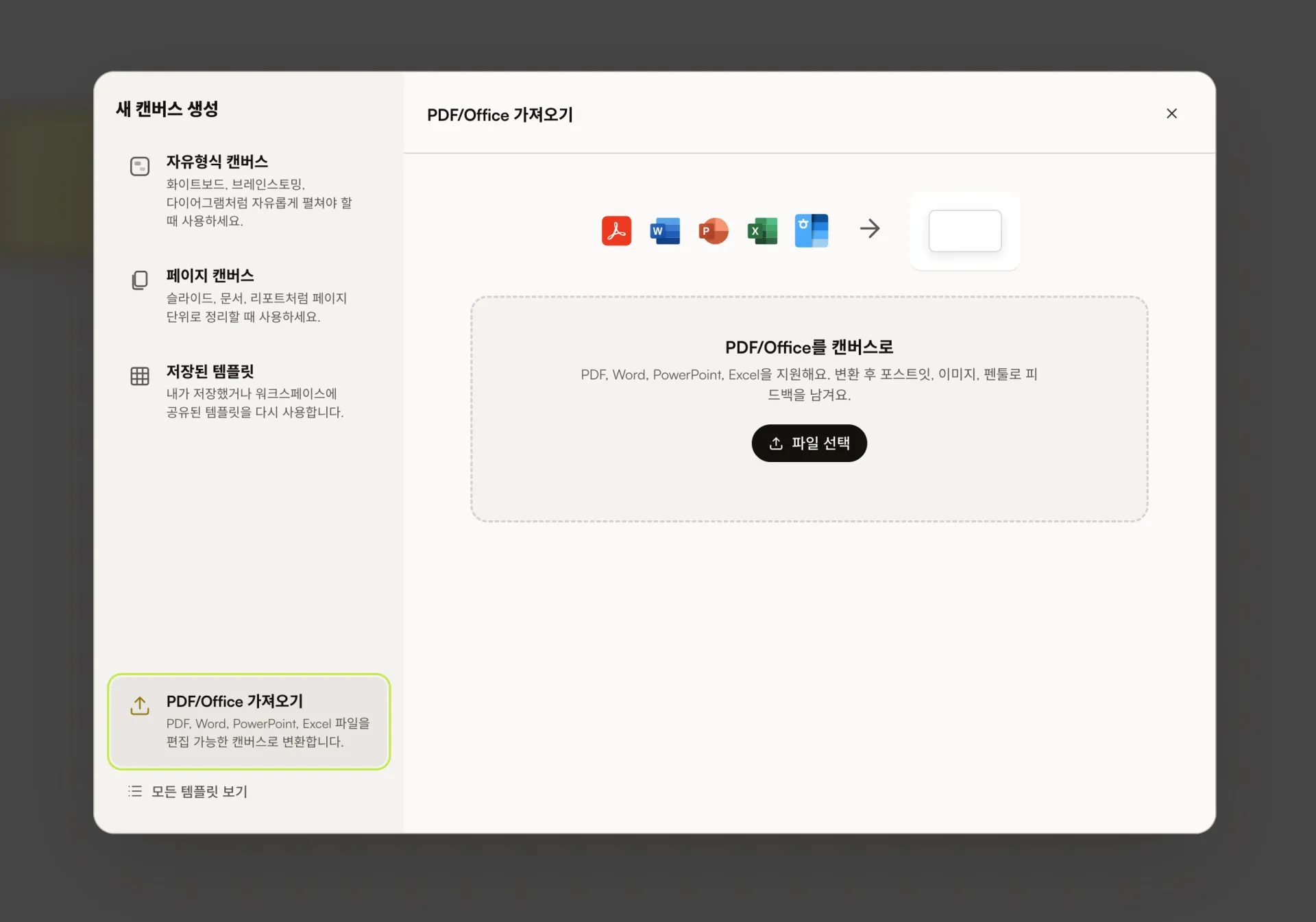Screen dimensions: 1316x922
Task: Click the 파일 선택 upload button
Action: [809, 443]
